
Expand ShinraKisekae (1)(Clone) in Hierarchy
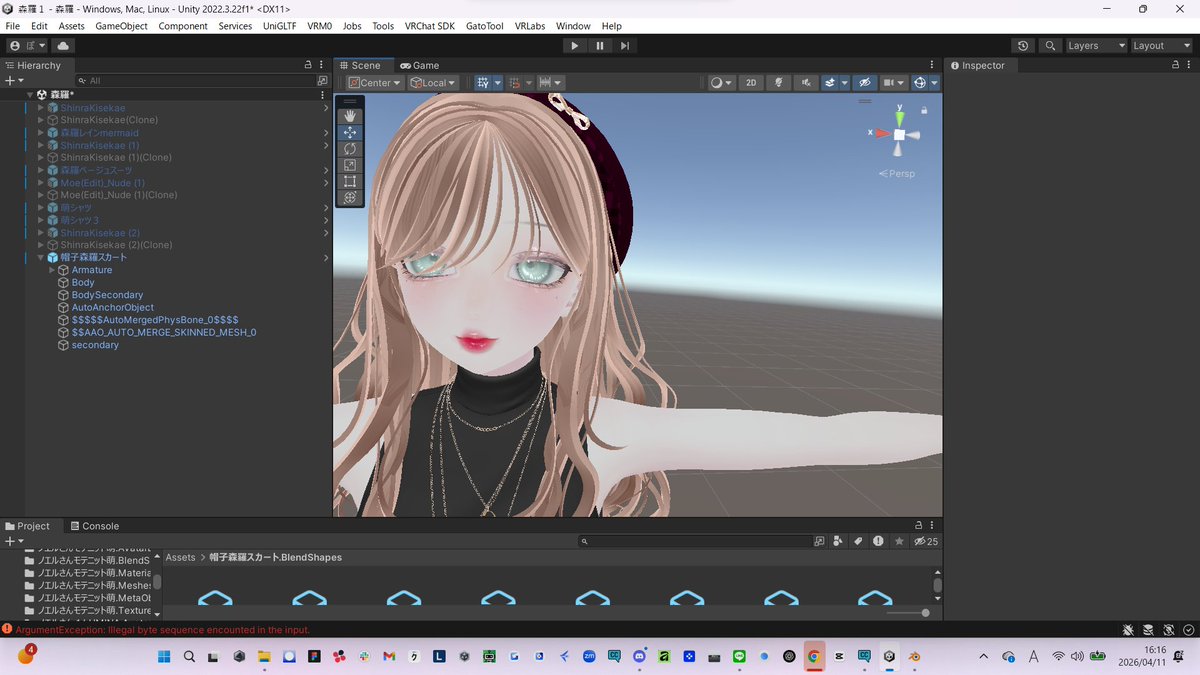[x=41, y=157]
